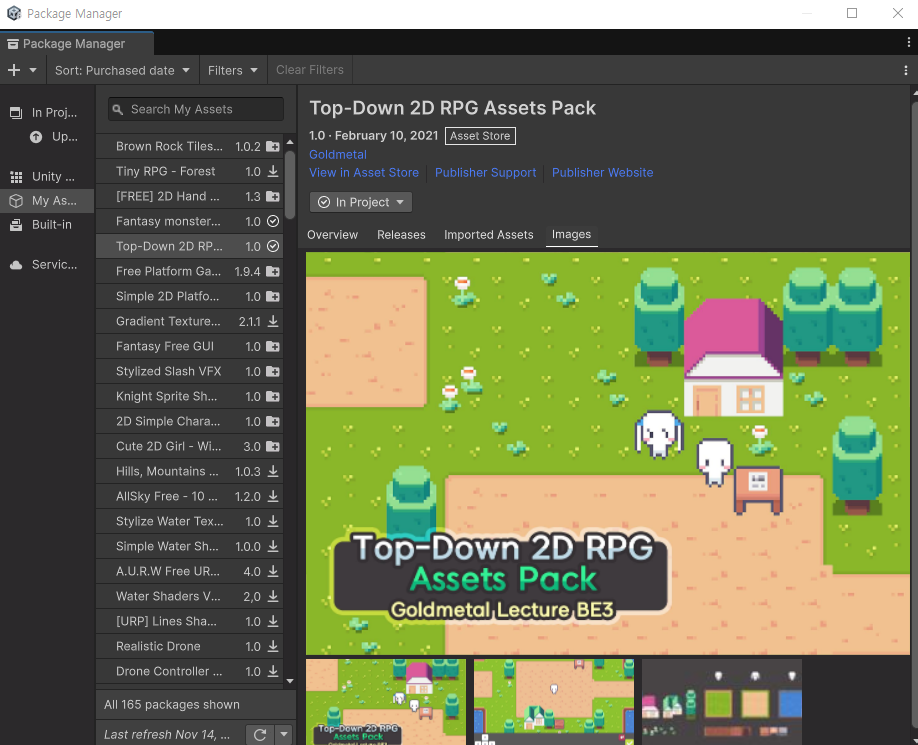Switch to the Imported Assets tab
This screenshot has width=918, height=745.
[x=489, y=235]
